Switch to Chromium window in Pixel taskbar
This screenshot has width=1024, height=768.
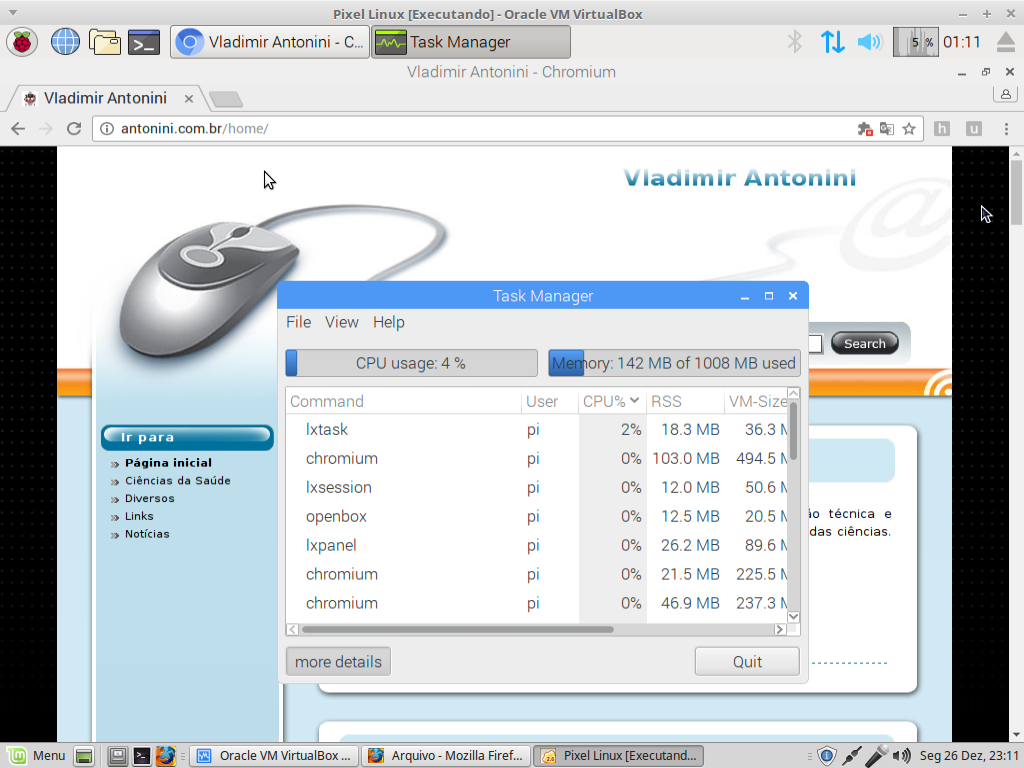click(270, 42)
